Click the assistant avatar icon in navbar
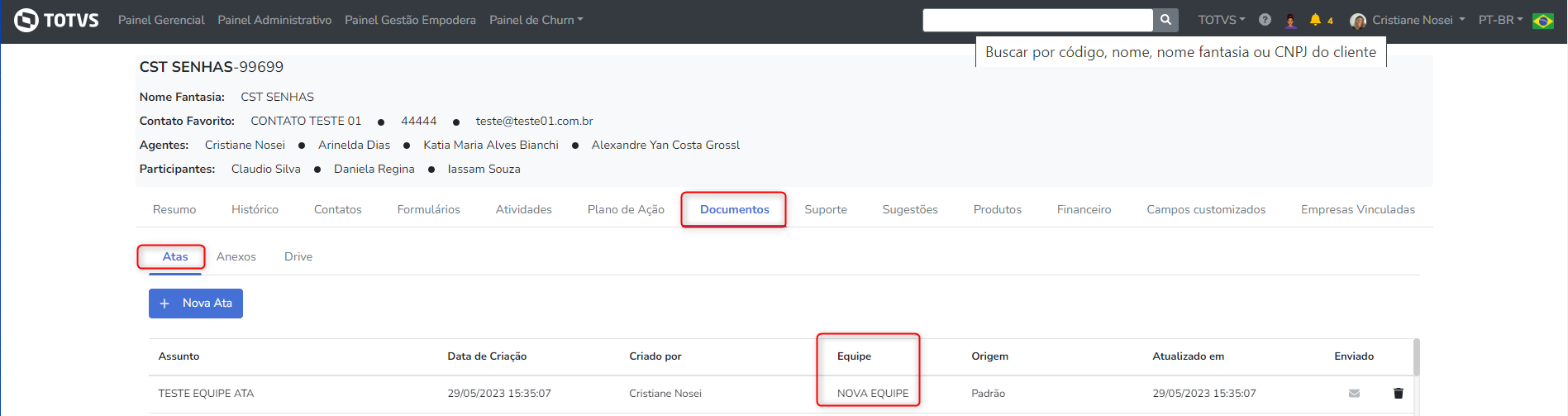The image size is (1568, 416). pyautogui.click(x=1290, y=21)
